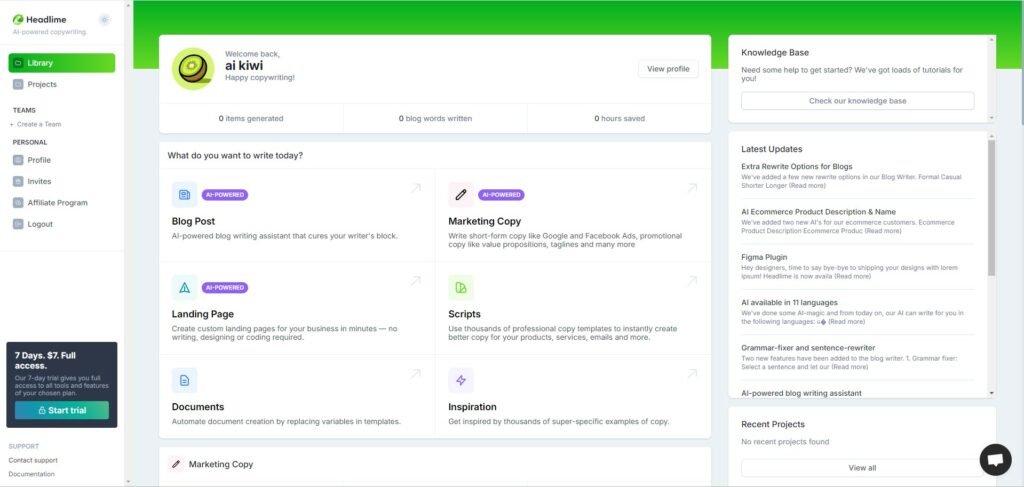Open the Profile page in sidebar
Viewport: 1024px width, 487px height.
(x=39, y=160)
